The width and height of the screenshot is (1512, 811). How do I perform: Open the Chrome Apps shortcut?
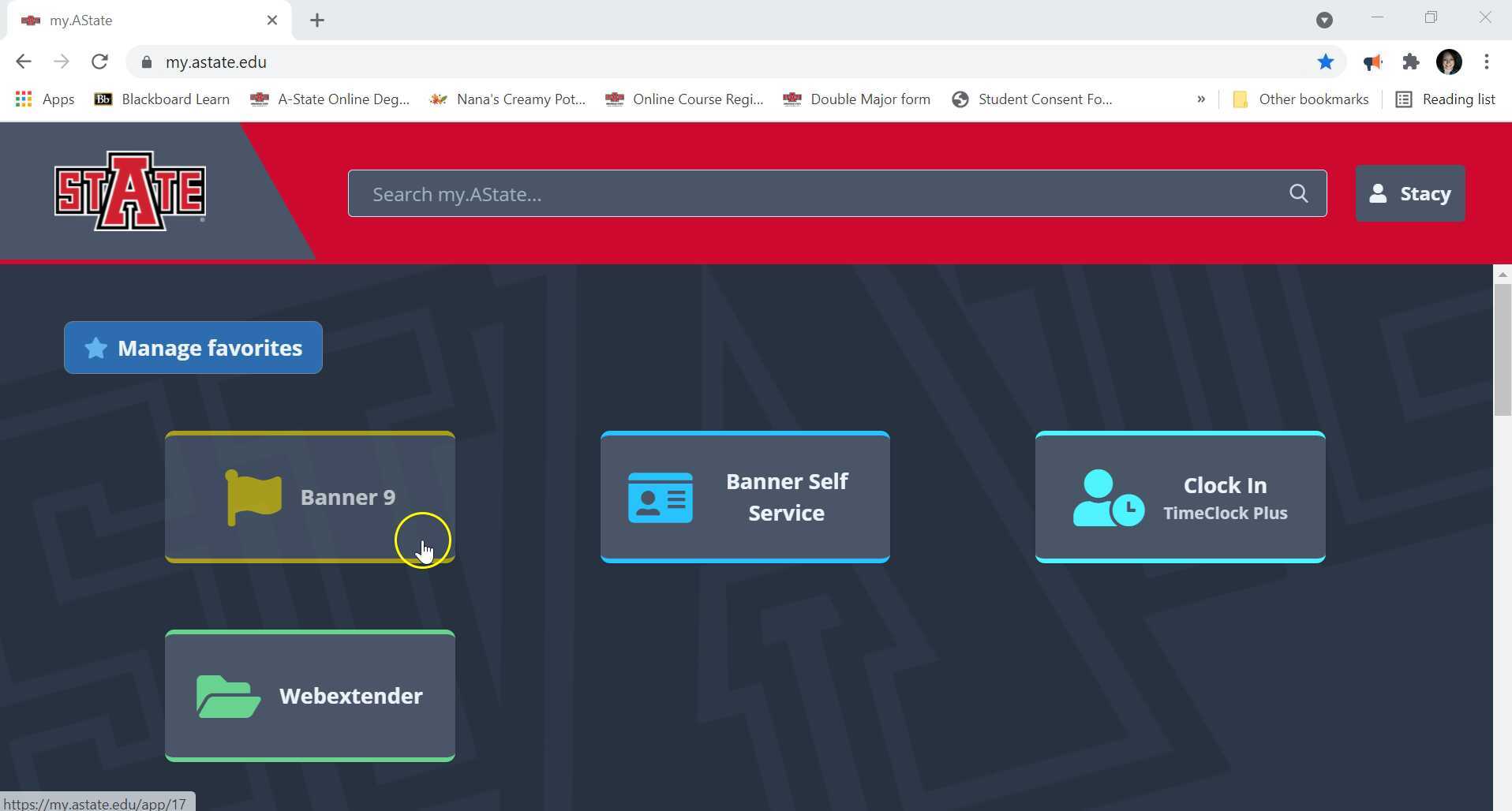point(45,99)
